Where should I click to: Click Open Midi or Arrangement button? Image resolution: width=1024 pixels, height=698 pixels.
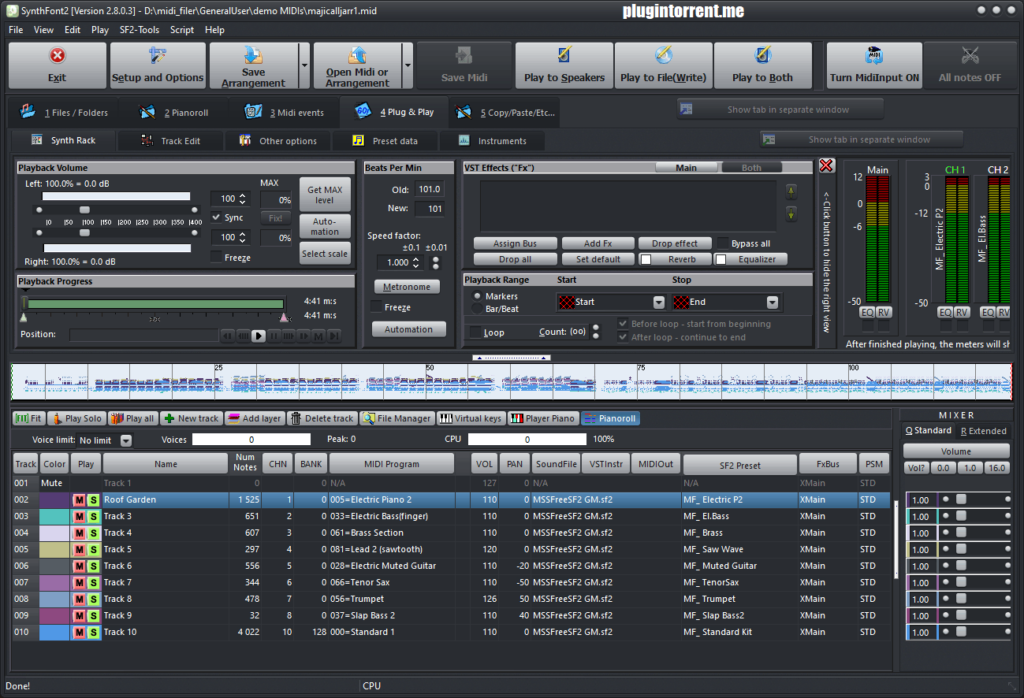[357, 65]
